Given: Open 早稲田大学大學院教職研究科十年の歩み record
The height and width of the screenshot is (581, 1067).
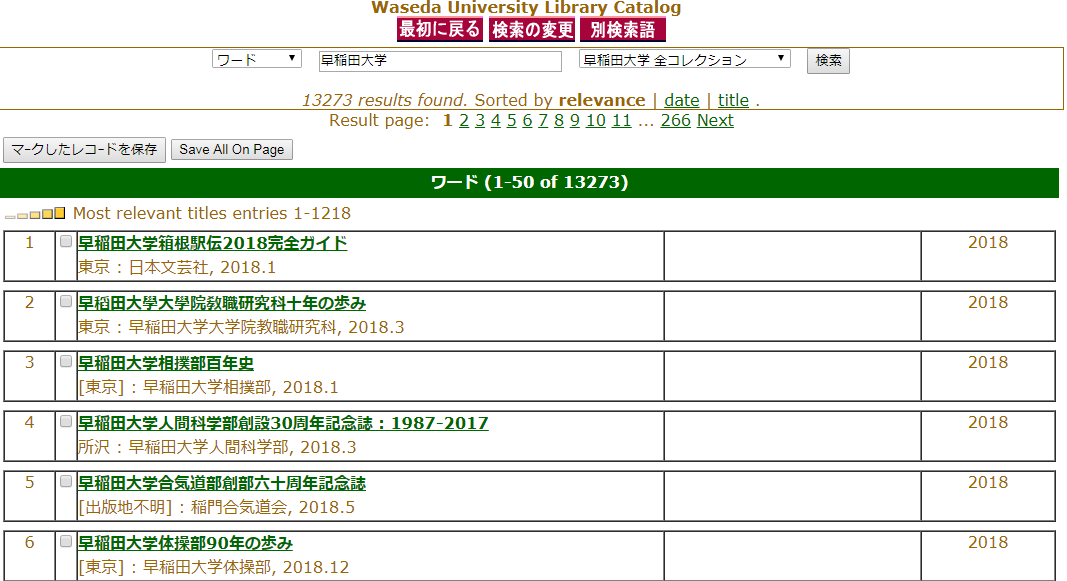Looking at the screenshot, I should [222, 303].
